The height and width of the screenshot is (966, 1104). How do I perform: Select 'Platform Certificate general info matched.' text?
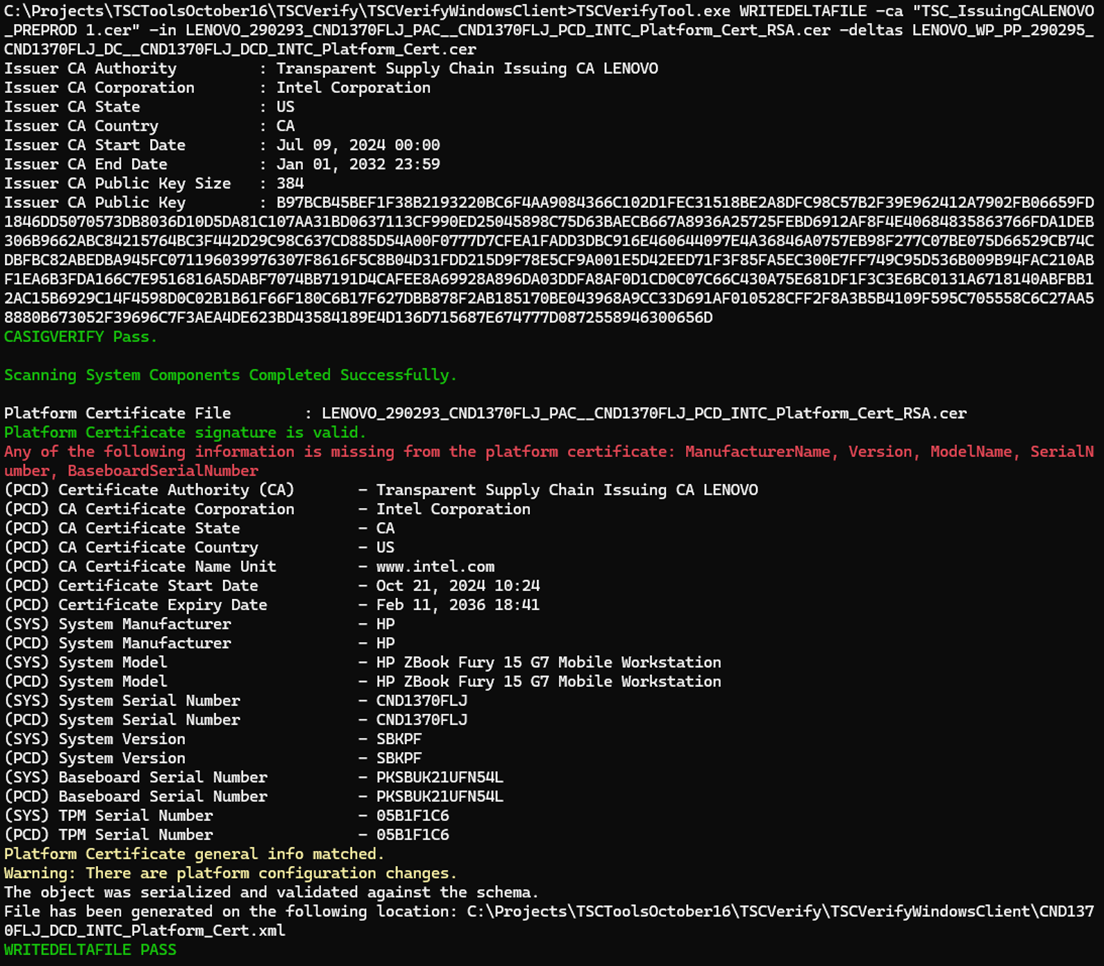[194, 853]
